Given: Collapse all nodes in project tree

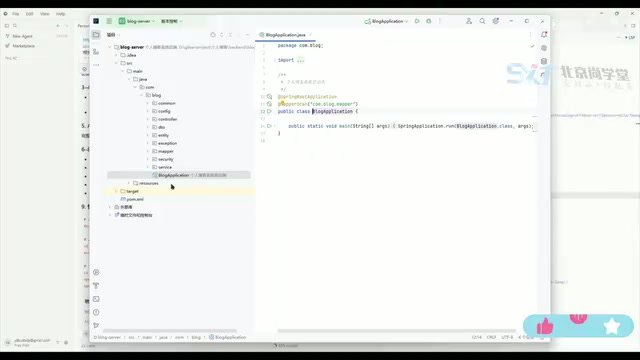Looking at the screenshot, I should 230,35.
